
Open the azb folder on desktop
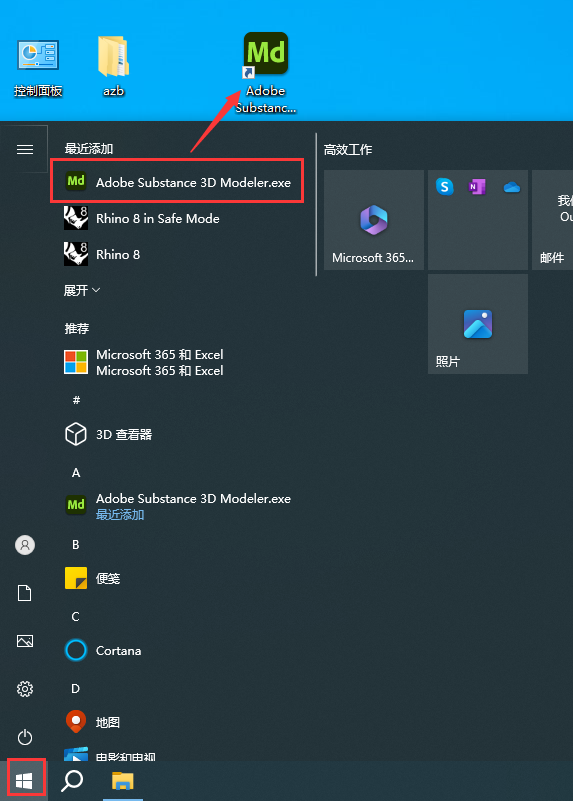113,66
